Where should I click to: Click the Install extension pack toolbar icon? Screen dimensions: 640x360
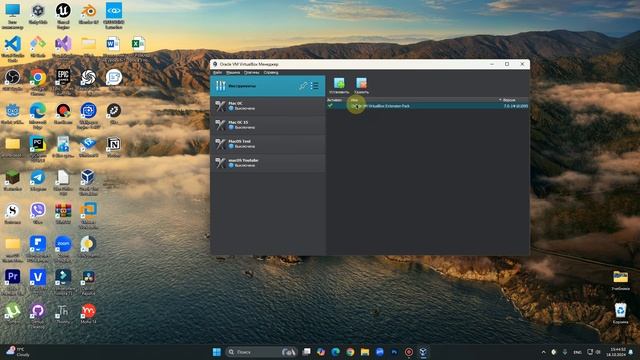coord(339,86)
